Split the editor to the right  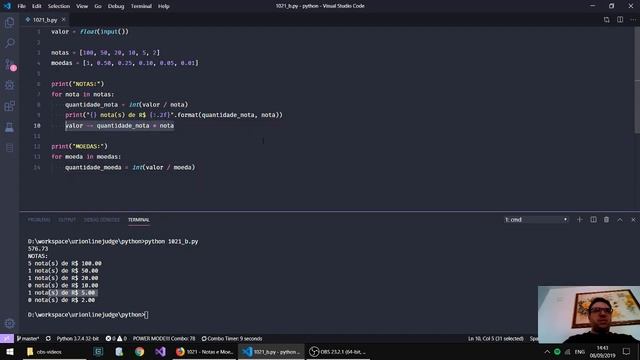coord(620,20)
